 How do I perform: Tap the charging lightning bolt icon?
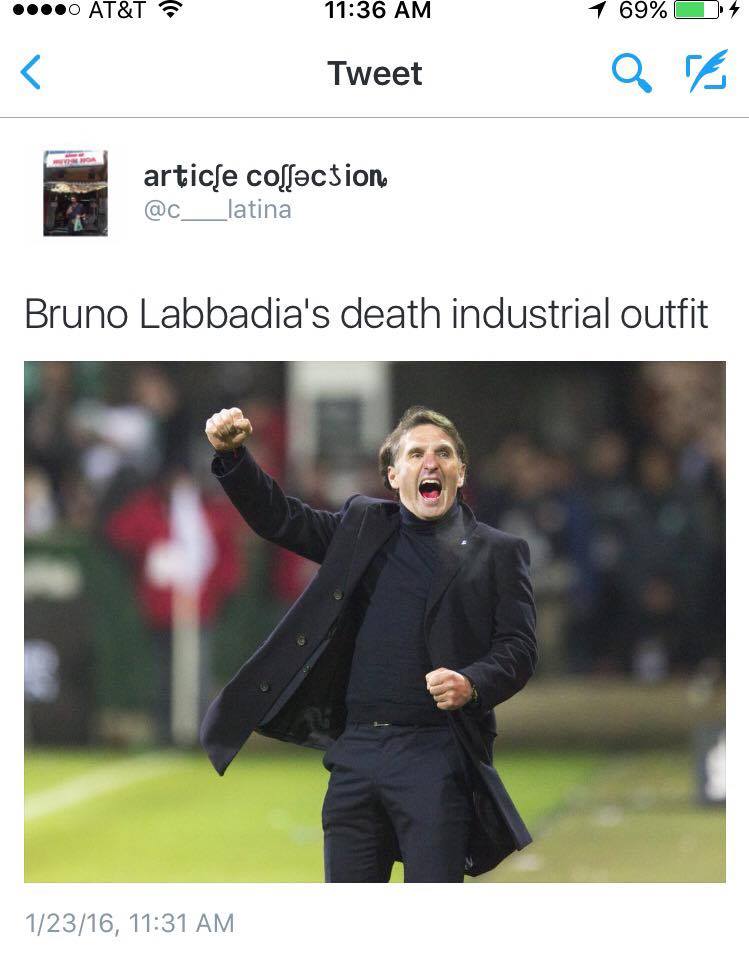coord(734,9)
